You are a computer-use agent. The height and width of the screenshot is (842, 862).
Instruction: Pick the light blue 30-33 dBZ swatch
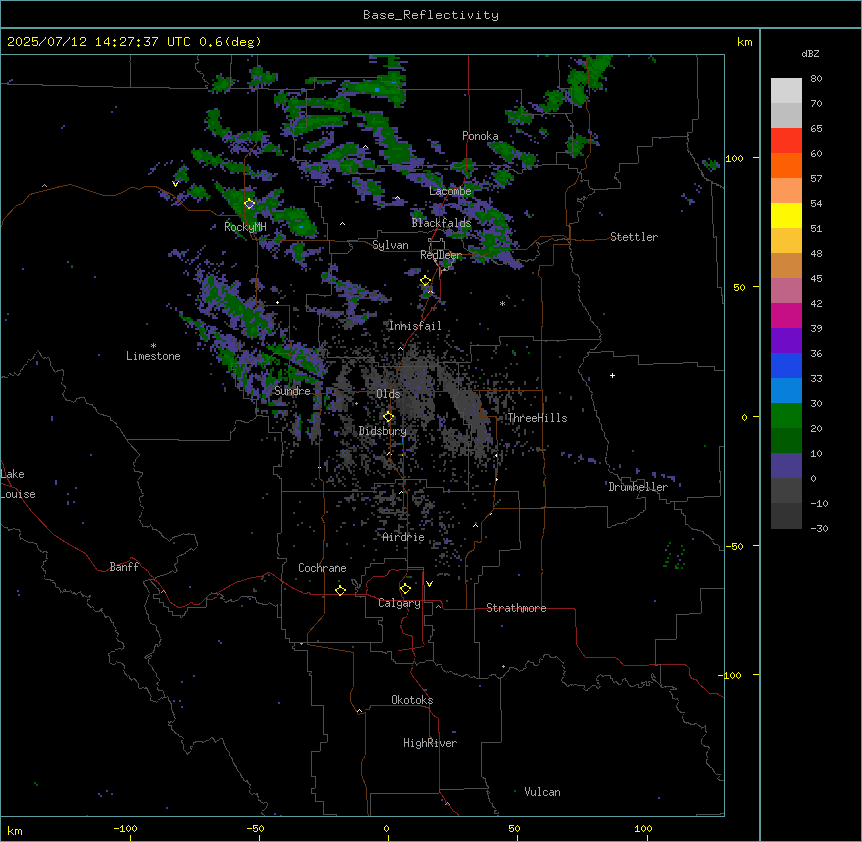tap(786, 391)
